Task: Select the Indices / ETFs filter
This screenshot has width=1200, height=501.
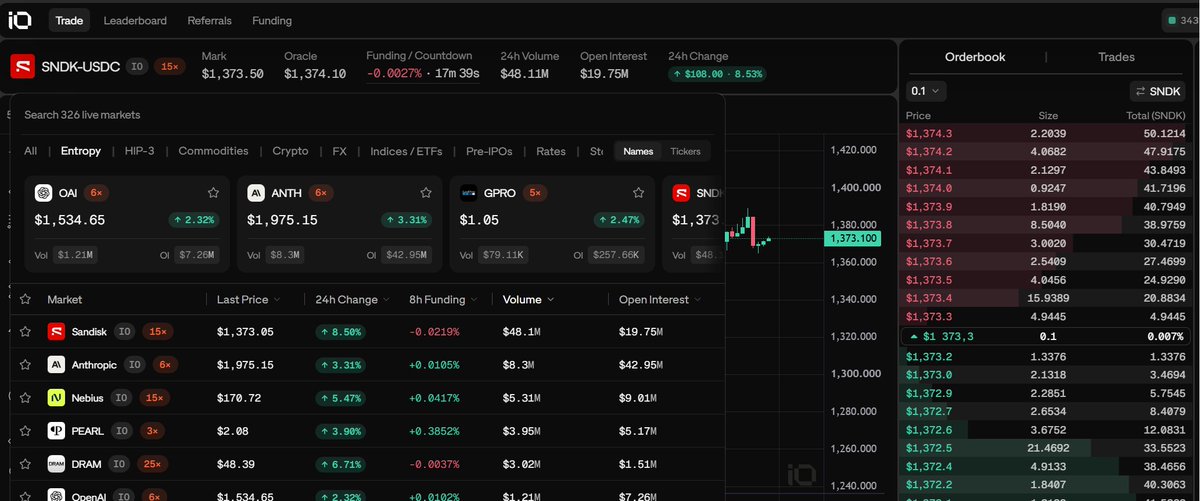Action: pos(407,151)
